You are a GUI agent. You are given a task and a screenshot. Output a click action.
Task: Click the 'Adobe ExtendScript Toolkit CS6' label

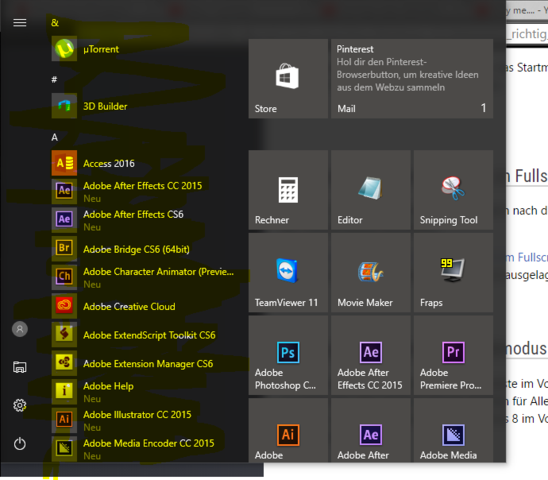pos(149,335)
